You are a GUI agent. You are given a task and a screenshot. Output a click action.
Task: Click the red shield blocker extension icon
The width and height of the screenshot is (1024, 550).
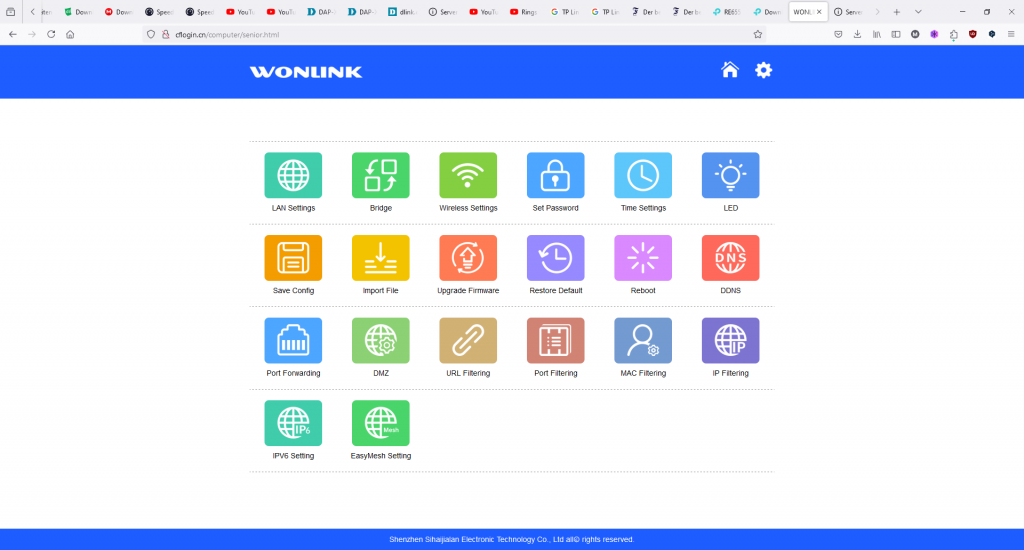coord(973,34)
